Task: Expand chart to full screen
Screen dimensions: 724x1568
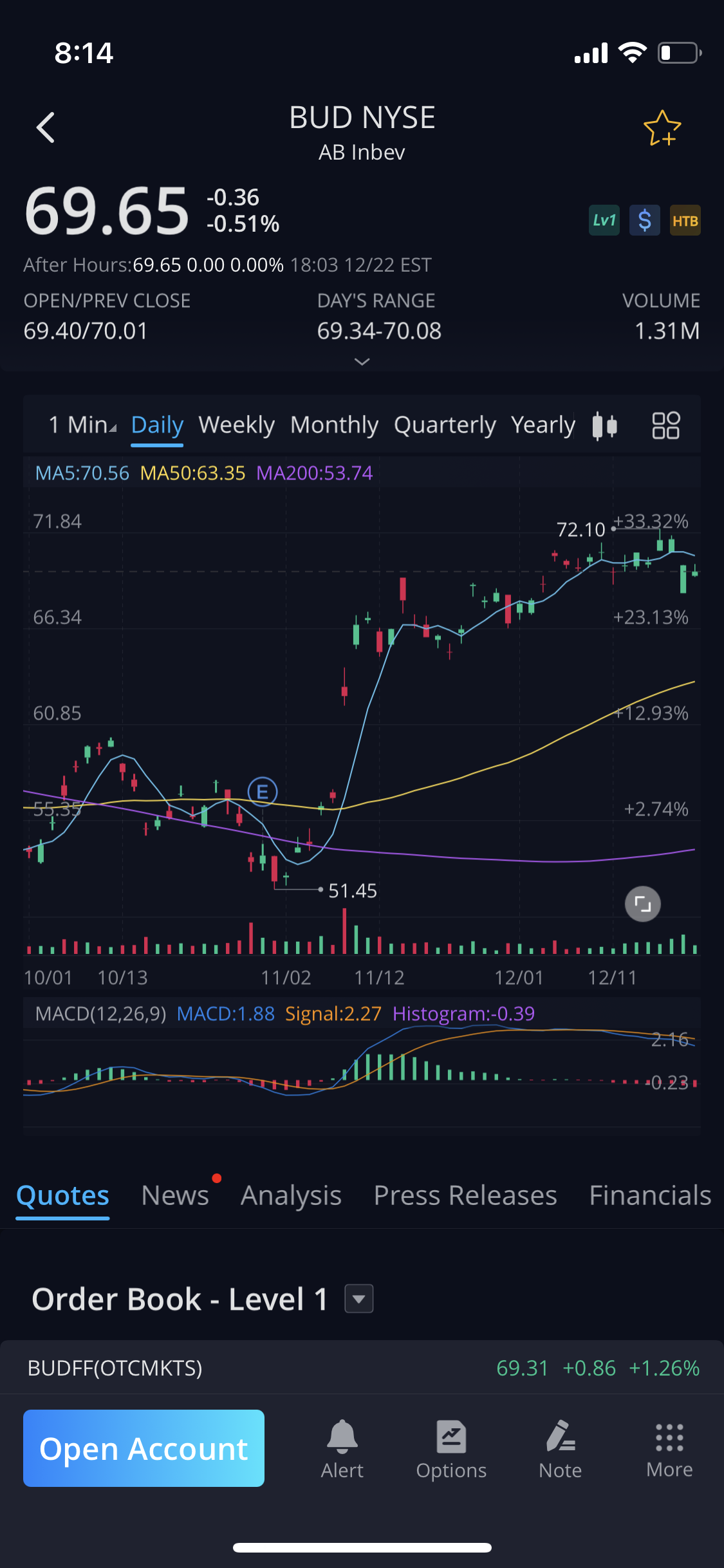Action: pos(642,904)
